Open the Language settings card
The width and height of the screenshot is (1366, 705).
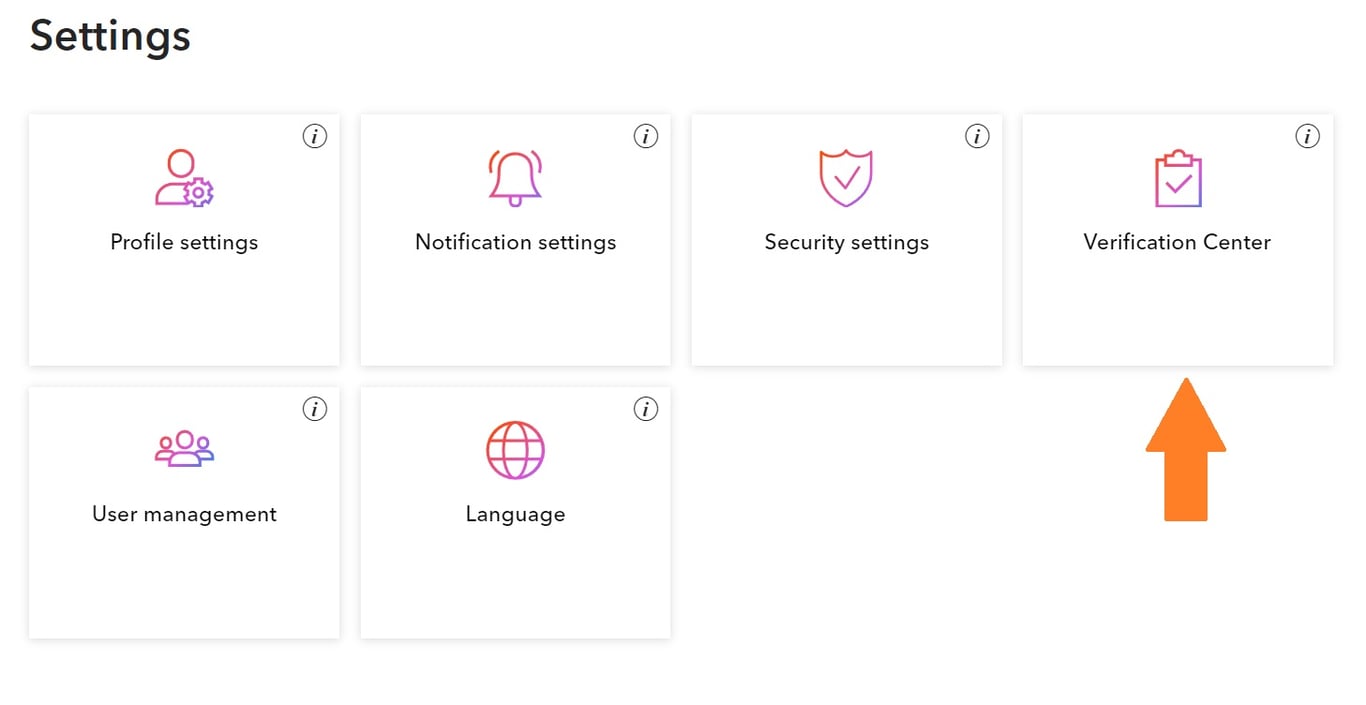coord(515,514)
